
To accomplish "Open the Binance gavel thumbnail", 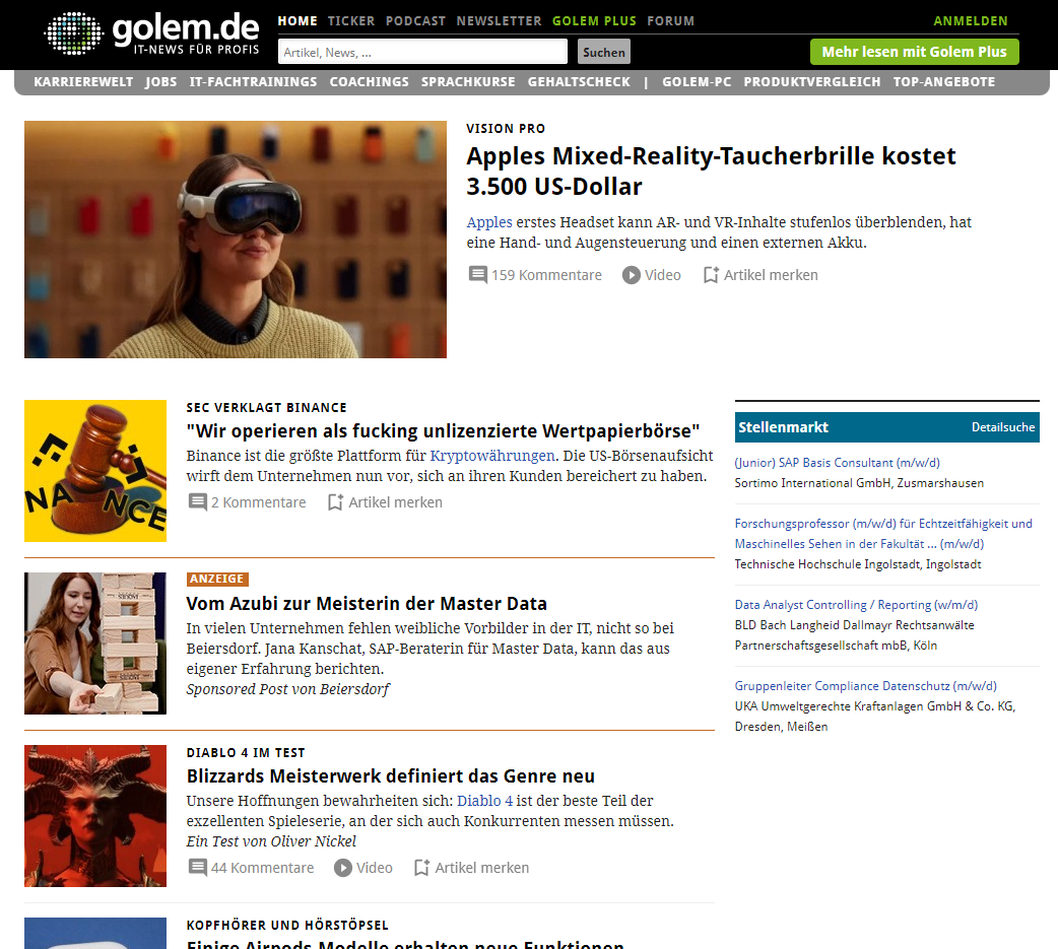I will coord(95,471).
